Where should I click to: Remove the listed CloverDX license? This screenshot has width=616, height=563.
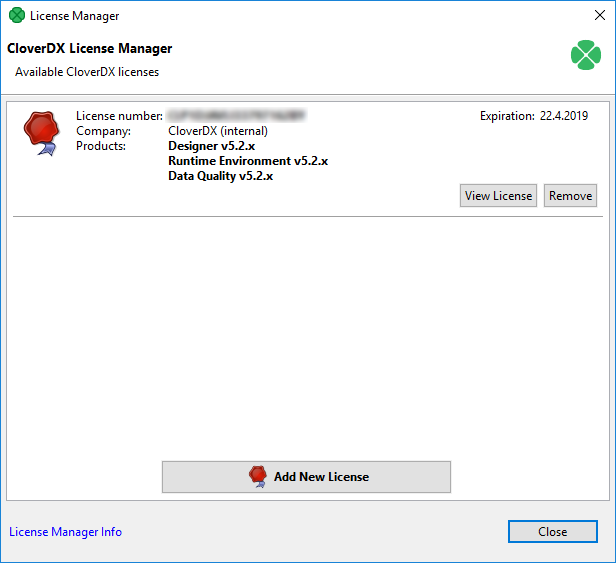click(570, 195)
